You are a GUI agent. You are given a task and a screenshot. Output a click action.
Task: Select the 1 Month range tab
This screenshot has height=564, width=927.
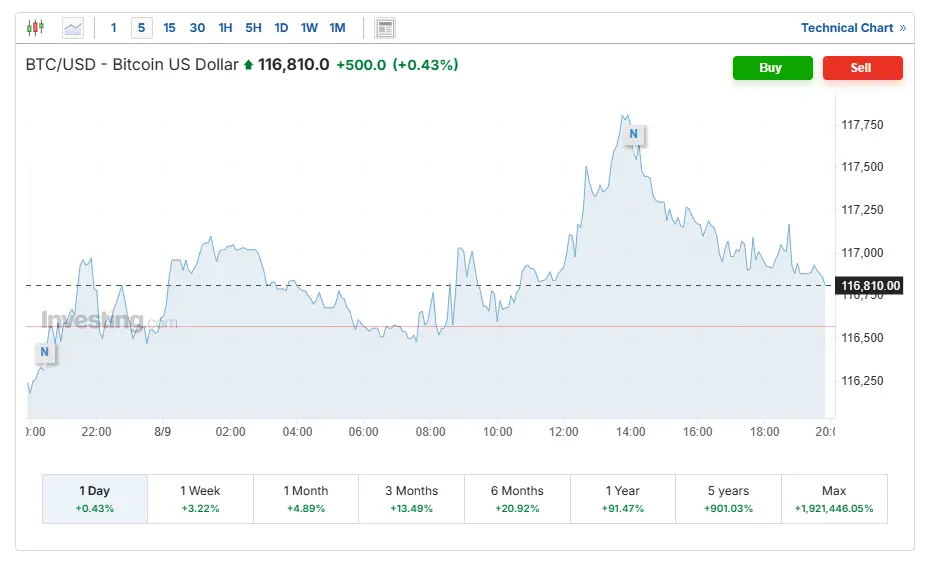click(x=306, y=499)
